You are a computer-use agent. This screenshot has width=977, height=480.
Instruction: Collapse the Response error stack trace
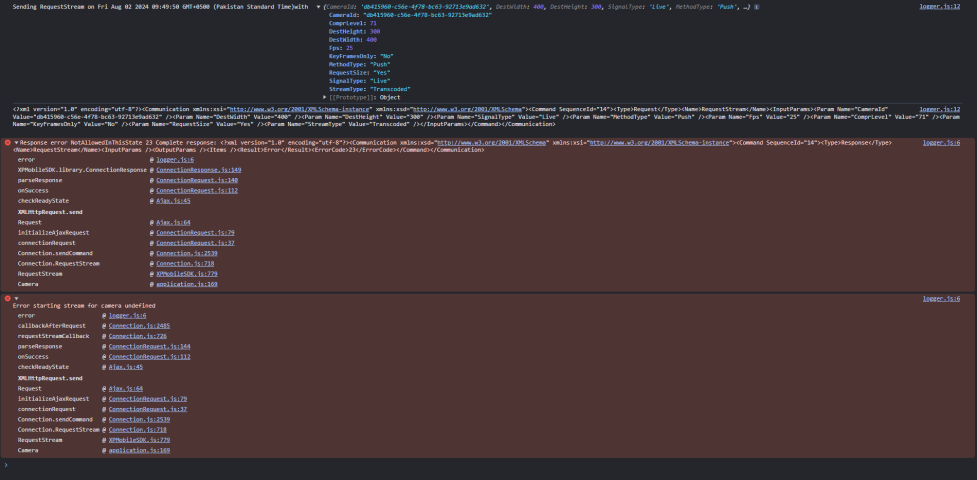coord(17,143)
